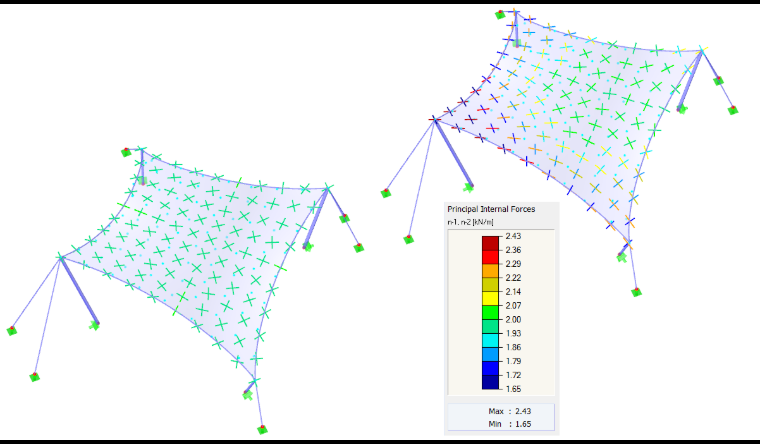Screen dimensions: 760x444
Task: Click the cyan 1.93 legend color band
Action: click(x=490, y=340)
